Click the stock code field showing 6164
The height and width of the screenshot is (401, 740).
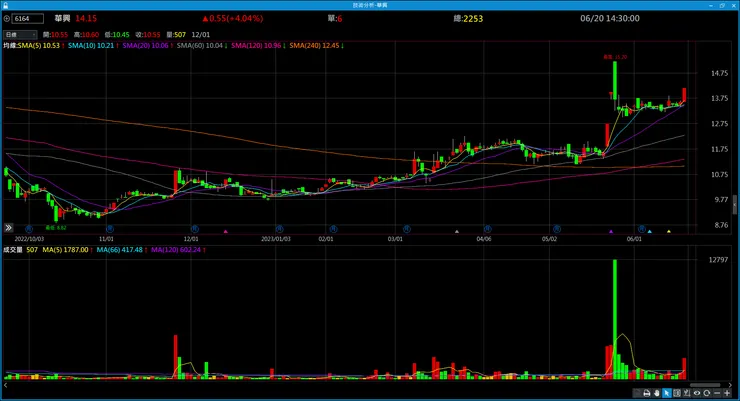pos(27,18)
